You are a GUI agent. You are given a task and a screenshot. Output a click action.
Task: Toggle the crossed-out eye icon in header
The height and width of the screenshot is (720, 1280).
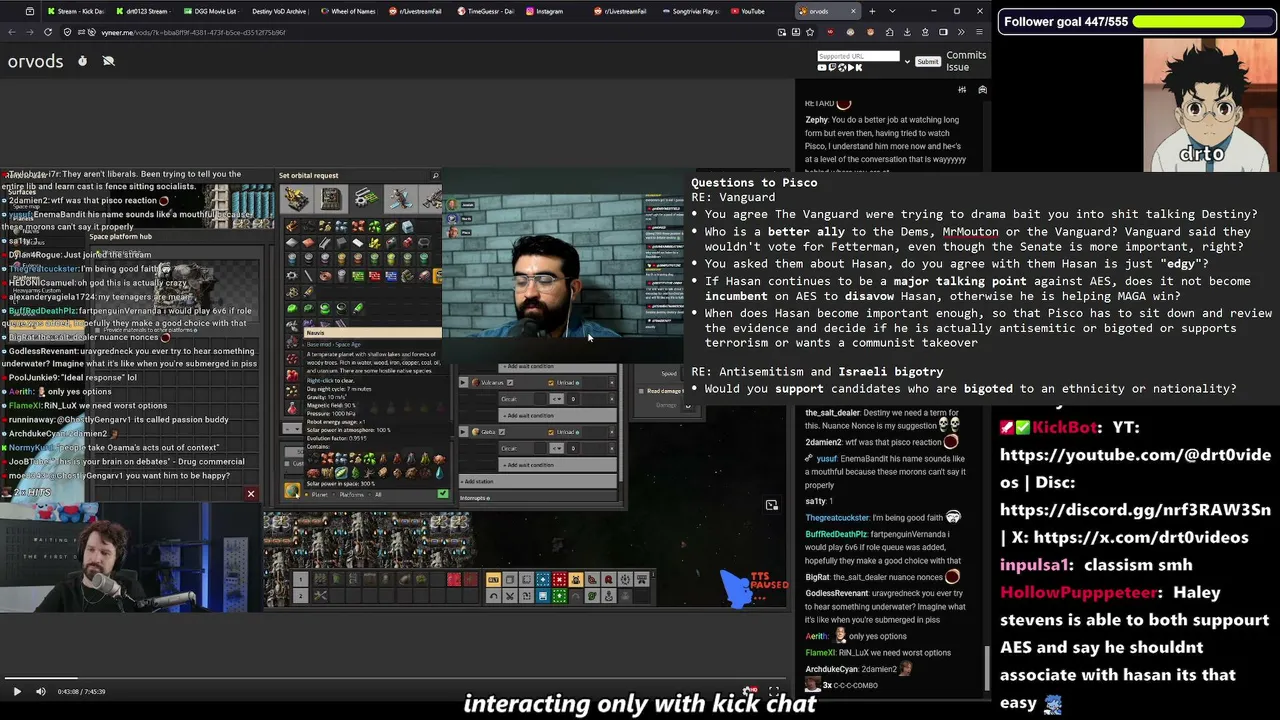tap(108, 61)
